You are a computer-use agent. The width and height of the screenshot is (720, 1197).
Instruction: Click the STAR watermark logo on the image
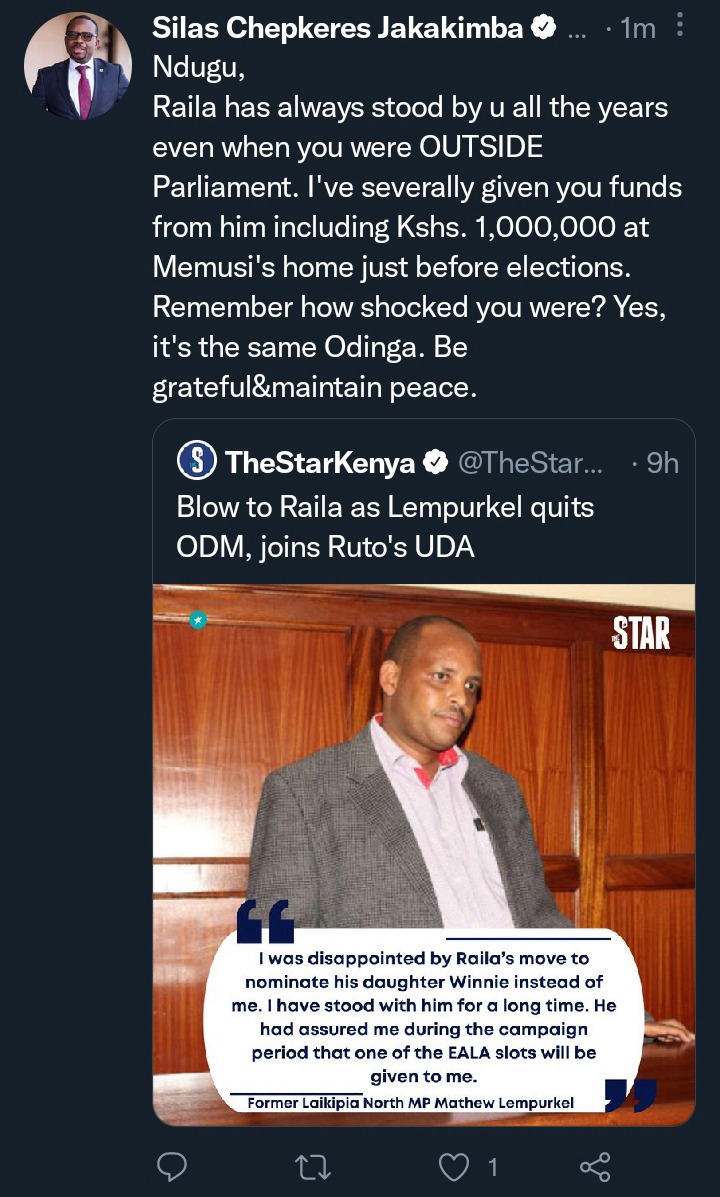(641, 633)
